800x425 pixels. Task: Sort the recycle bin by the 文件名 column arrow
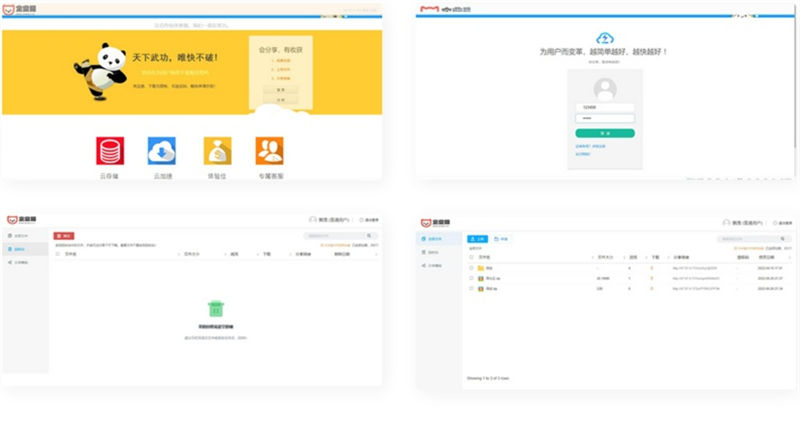pos(178,254)
